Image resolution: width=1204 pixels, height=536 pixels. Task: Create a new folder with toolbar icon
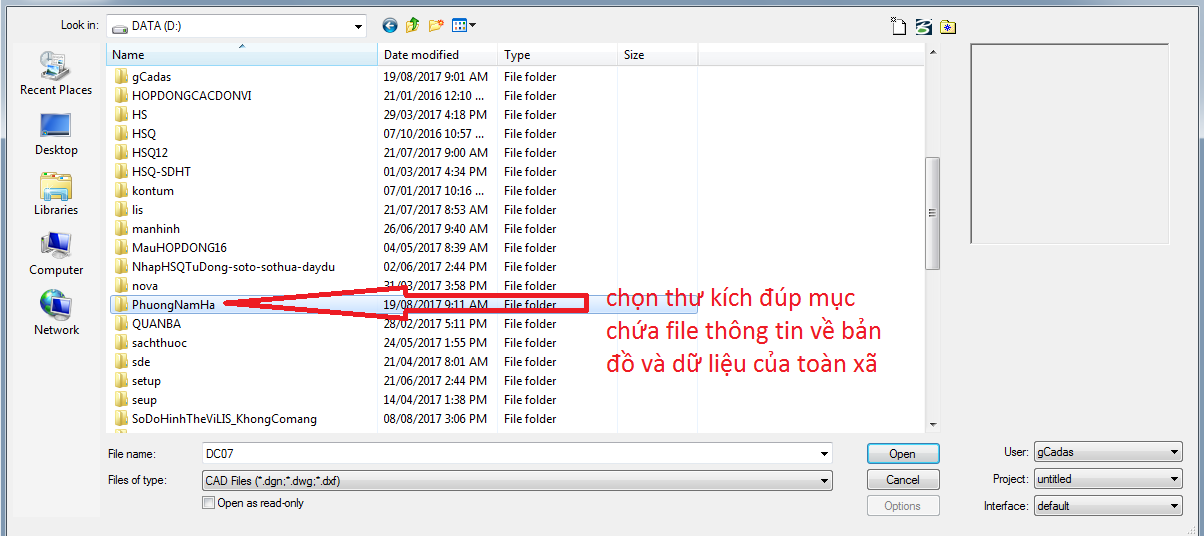[436, 25]
